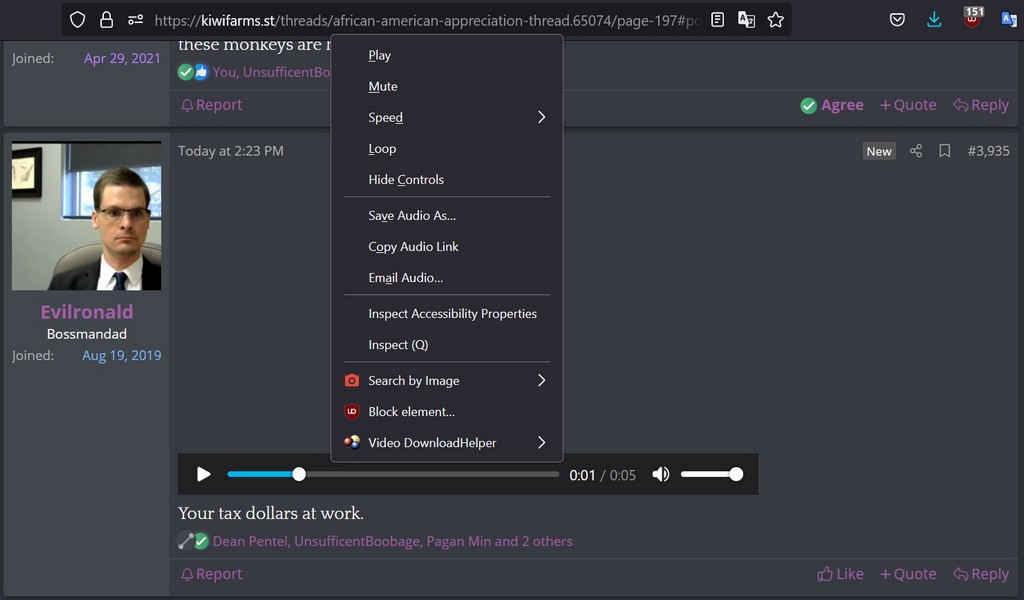This screenshot has width=1024, height=600.
Task: Click the 'Bossmandad' user title
Action: tap(87, 334)
